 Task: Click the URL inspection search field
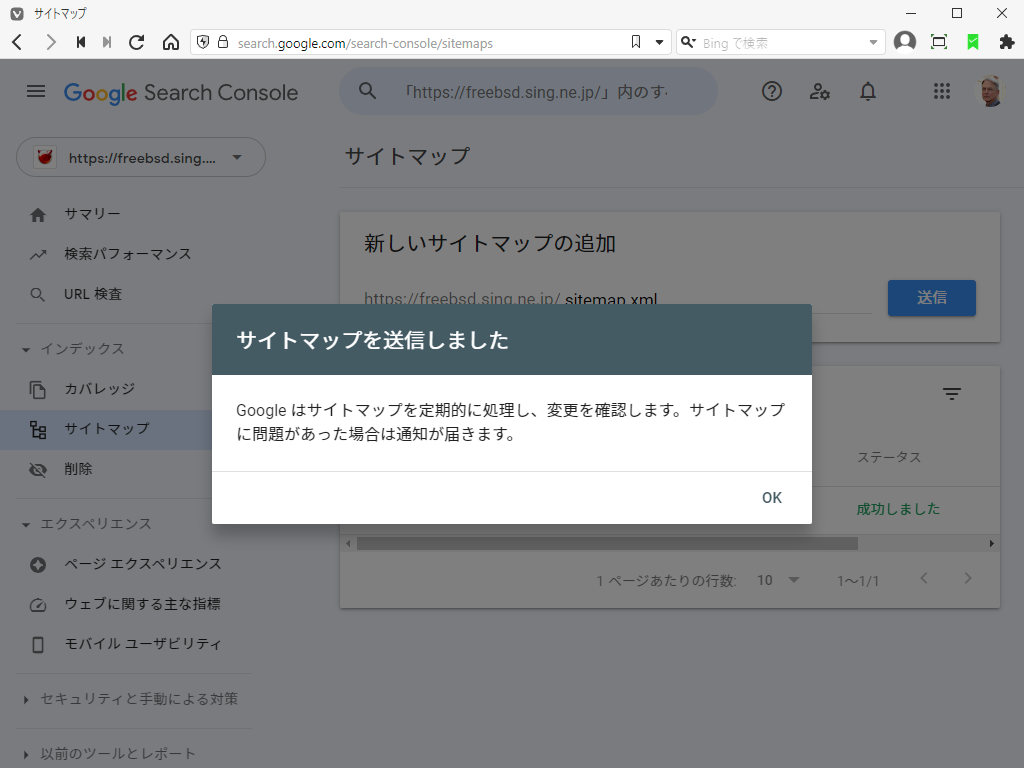(528, 91)
